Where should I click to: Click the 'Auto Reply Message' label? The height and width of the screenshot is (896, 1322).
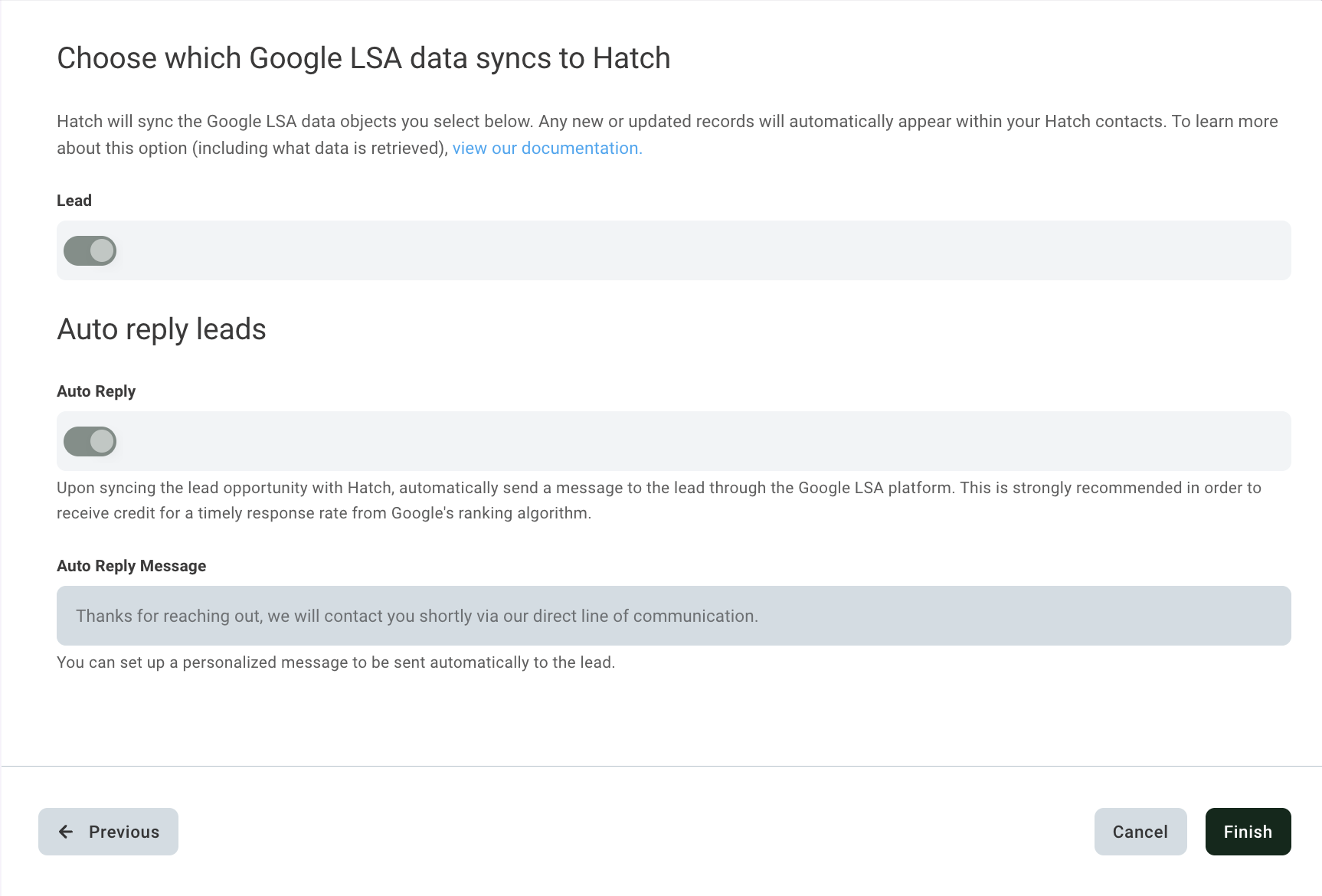(x=132, y=566)
